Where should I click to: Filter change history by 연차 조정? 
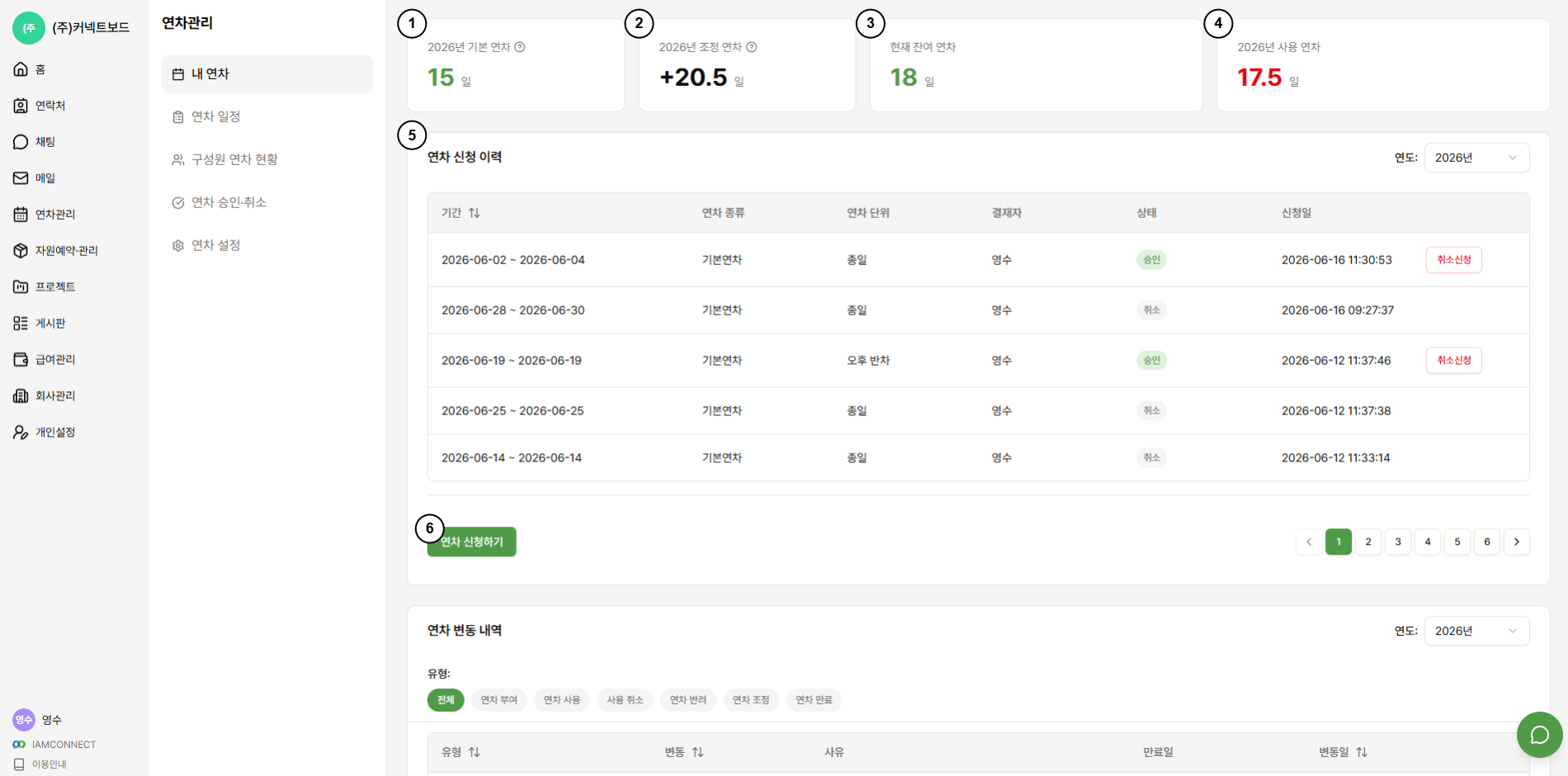751,700
